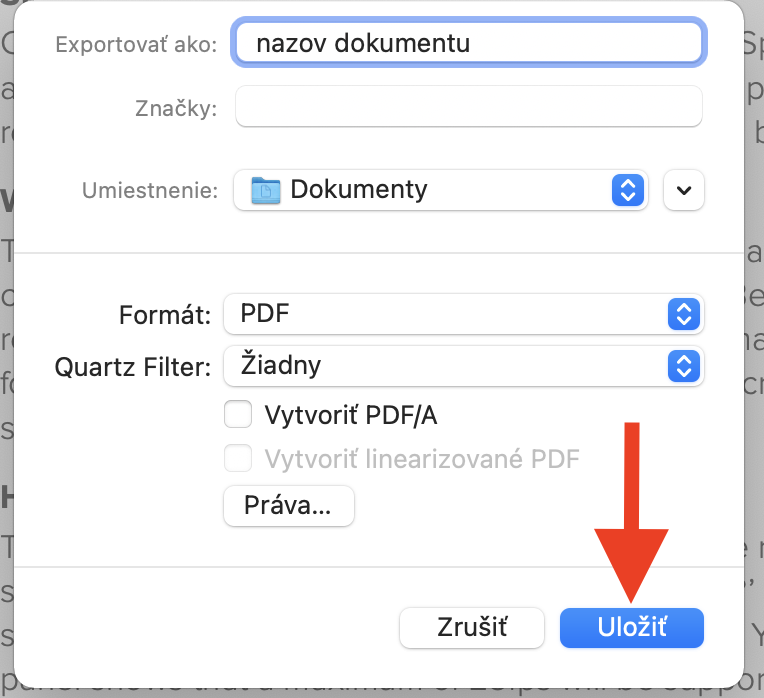The height and width of the screenshot is (698, 764).
Task: Click the red arrow pointing at Uložiť
Action: (631, 500)
